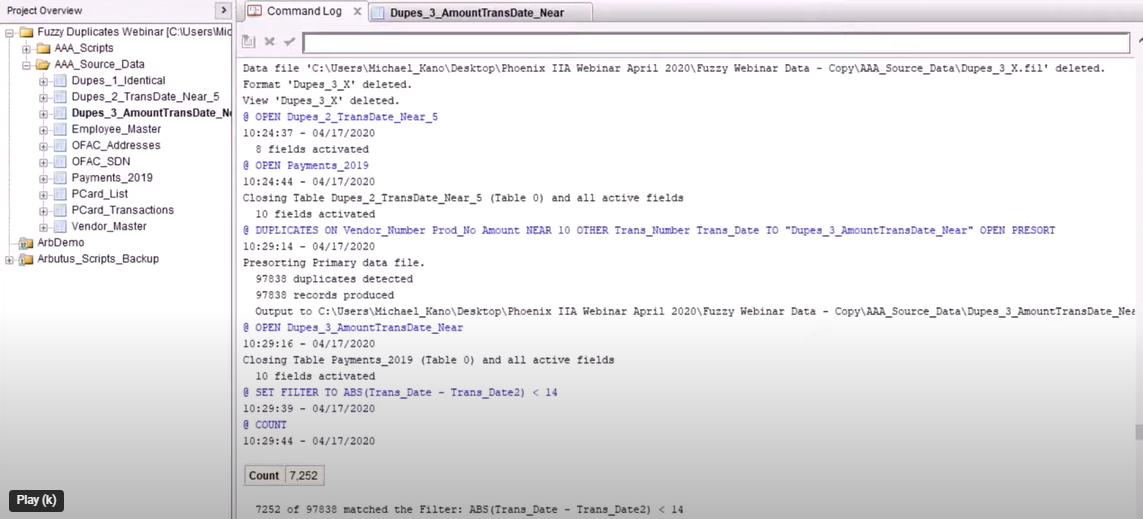Select the Command Log tab

click(303, 12)
